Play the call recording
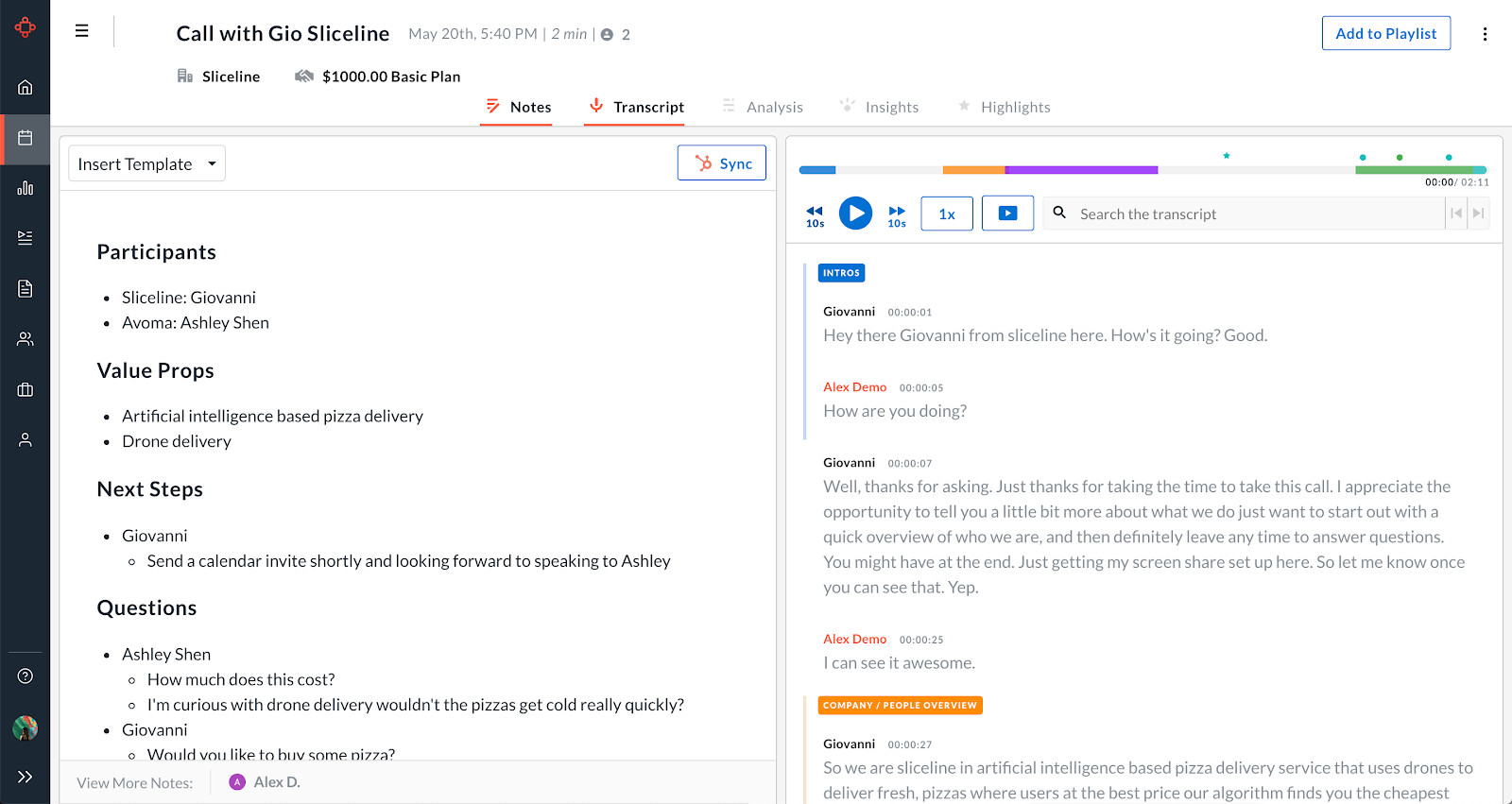 856,213
